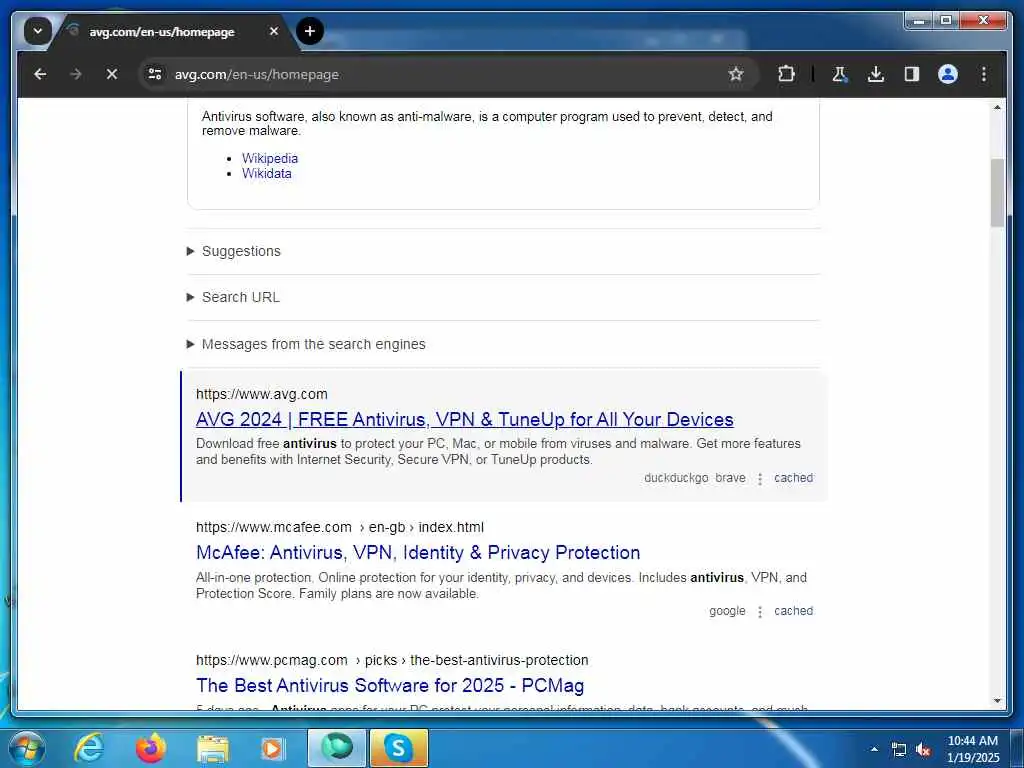
Task: Go back to previous page
Action: tap(40, 74)
